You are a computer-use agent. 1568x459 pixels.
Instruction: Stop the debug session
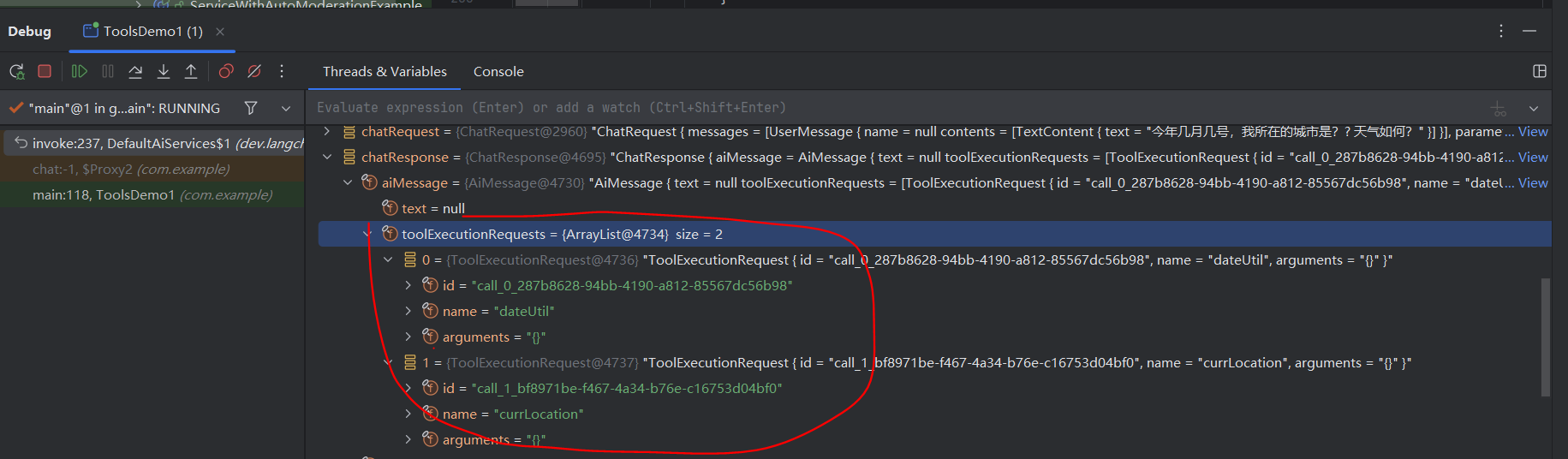tap(45, 71)
